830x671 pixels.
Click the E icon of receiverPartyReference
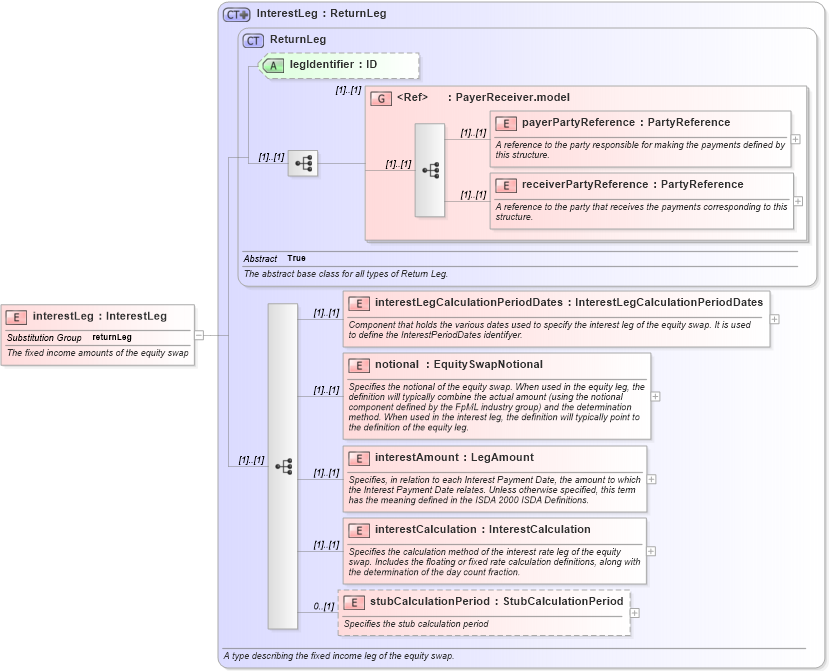506,186
